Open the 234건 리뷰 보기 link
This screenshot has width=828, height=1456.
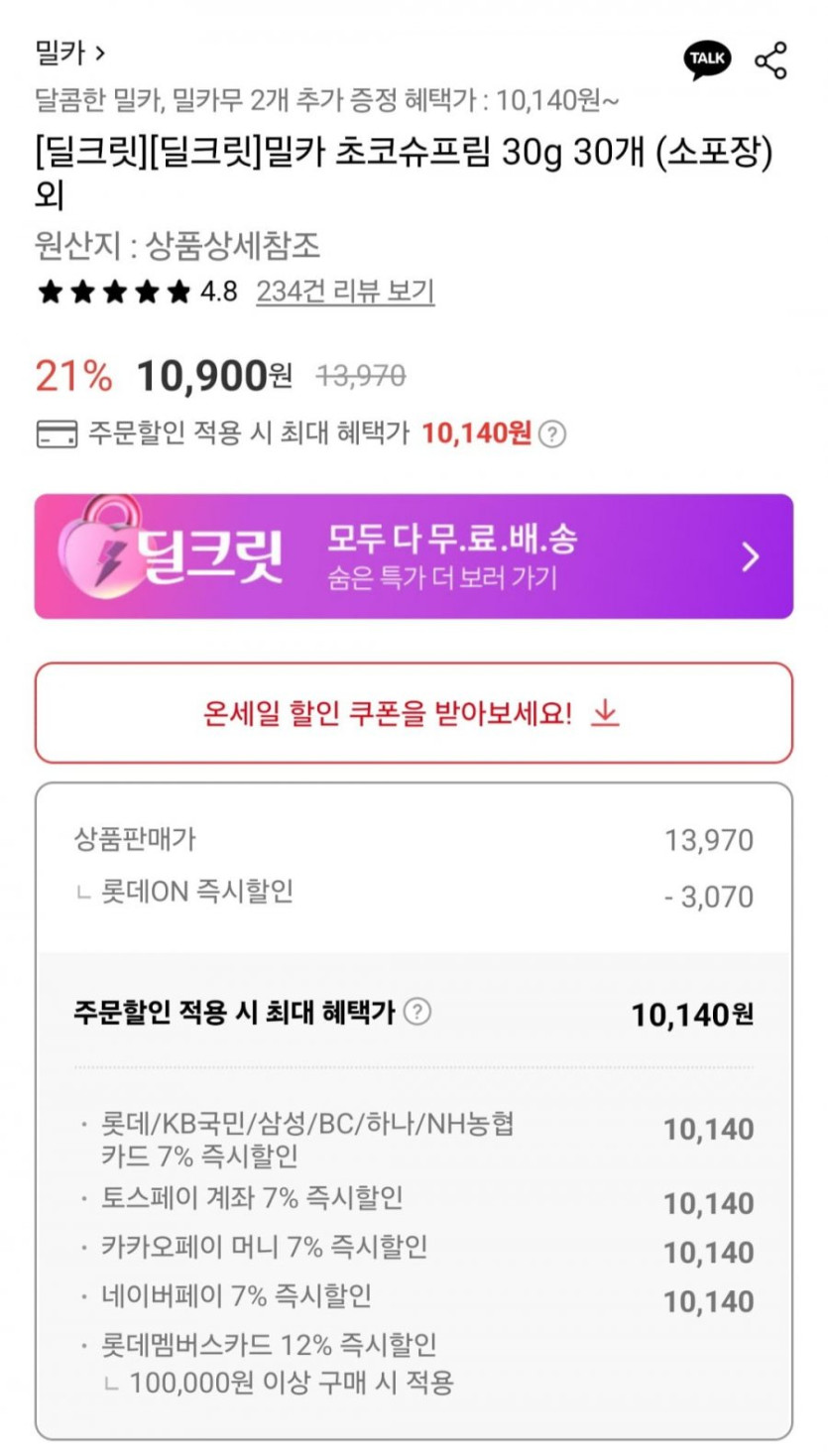pyautogui.click(x=345, y=292)
